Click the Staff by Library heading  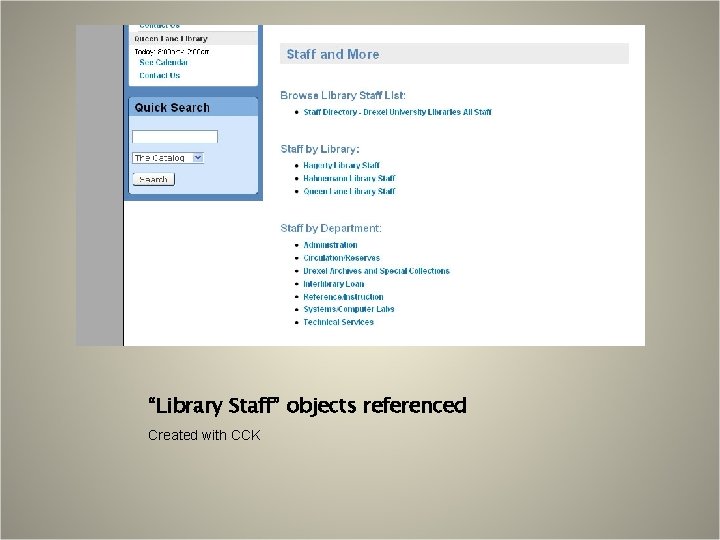point(320,149)
